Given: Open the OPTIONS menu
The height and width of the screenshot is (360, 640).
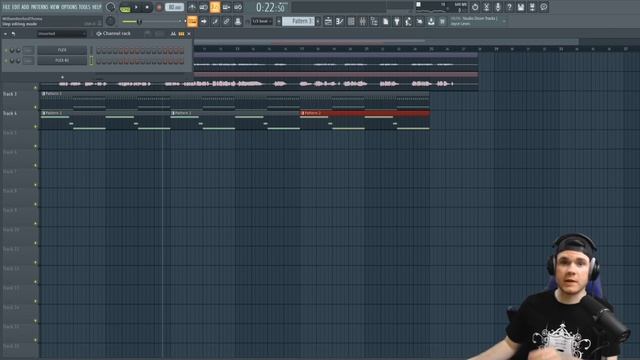Looking at the screenshot, I should 69,7.
